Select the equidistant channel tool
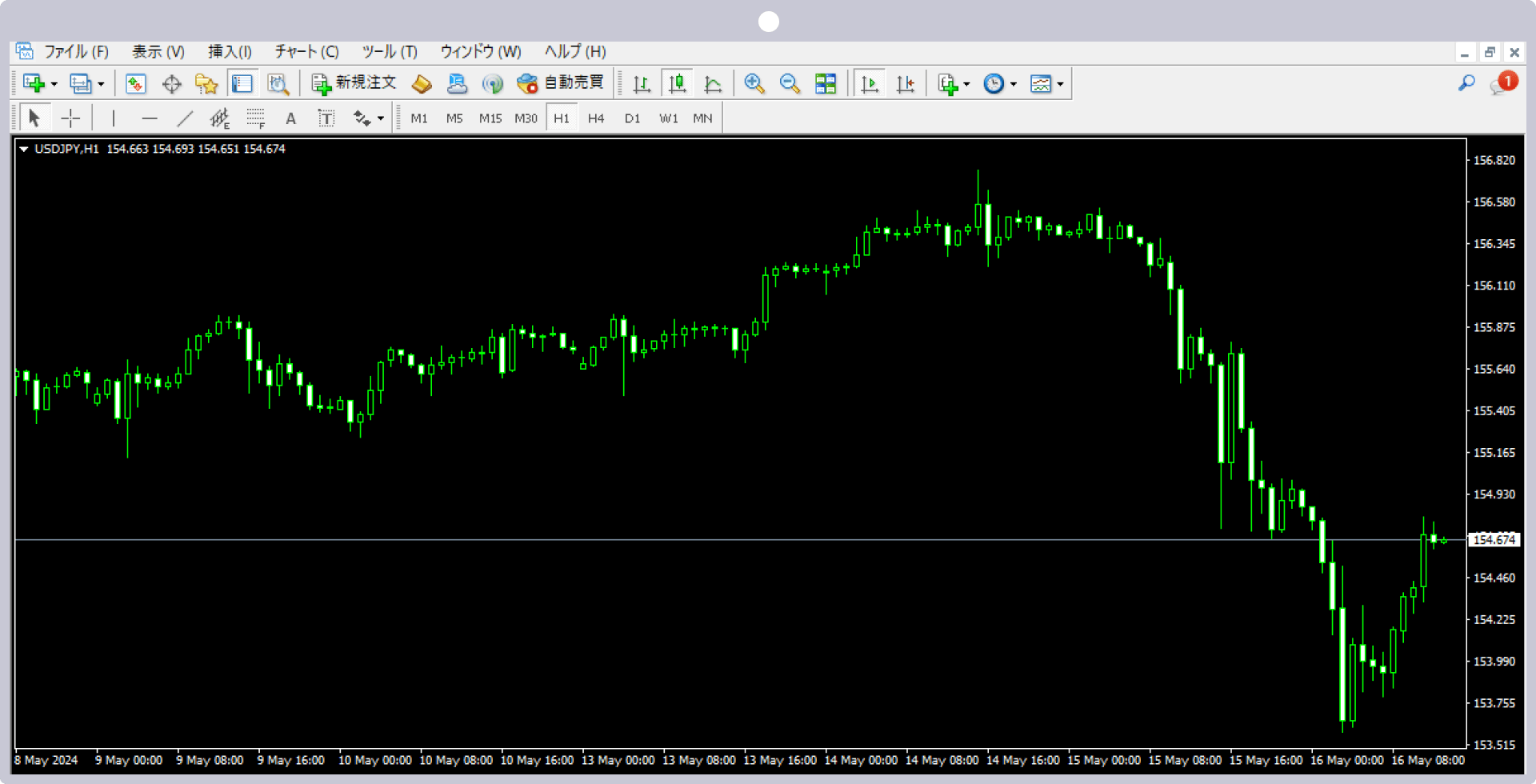Image resolution: width=1536 pixels, height=784 pixels. [220, 118]
